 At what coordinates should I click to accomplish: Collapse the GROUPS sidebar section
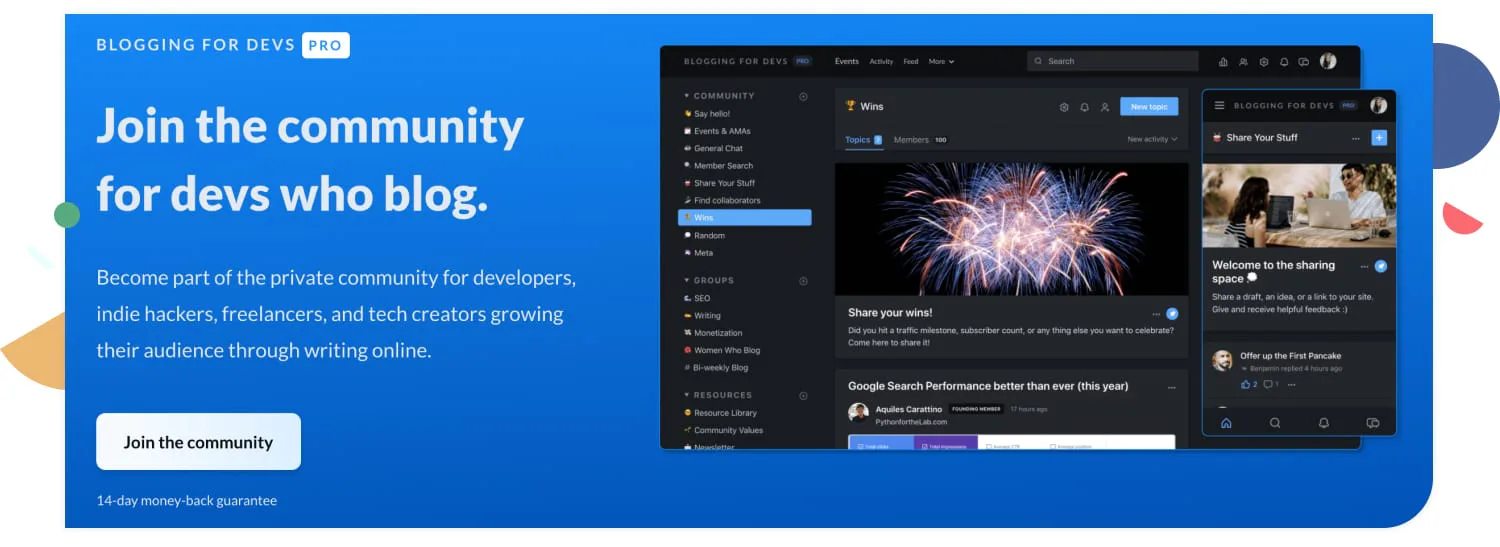[x=687, y=281]
